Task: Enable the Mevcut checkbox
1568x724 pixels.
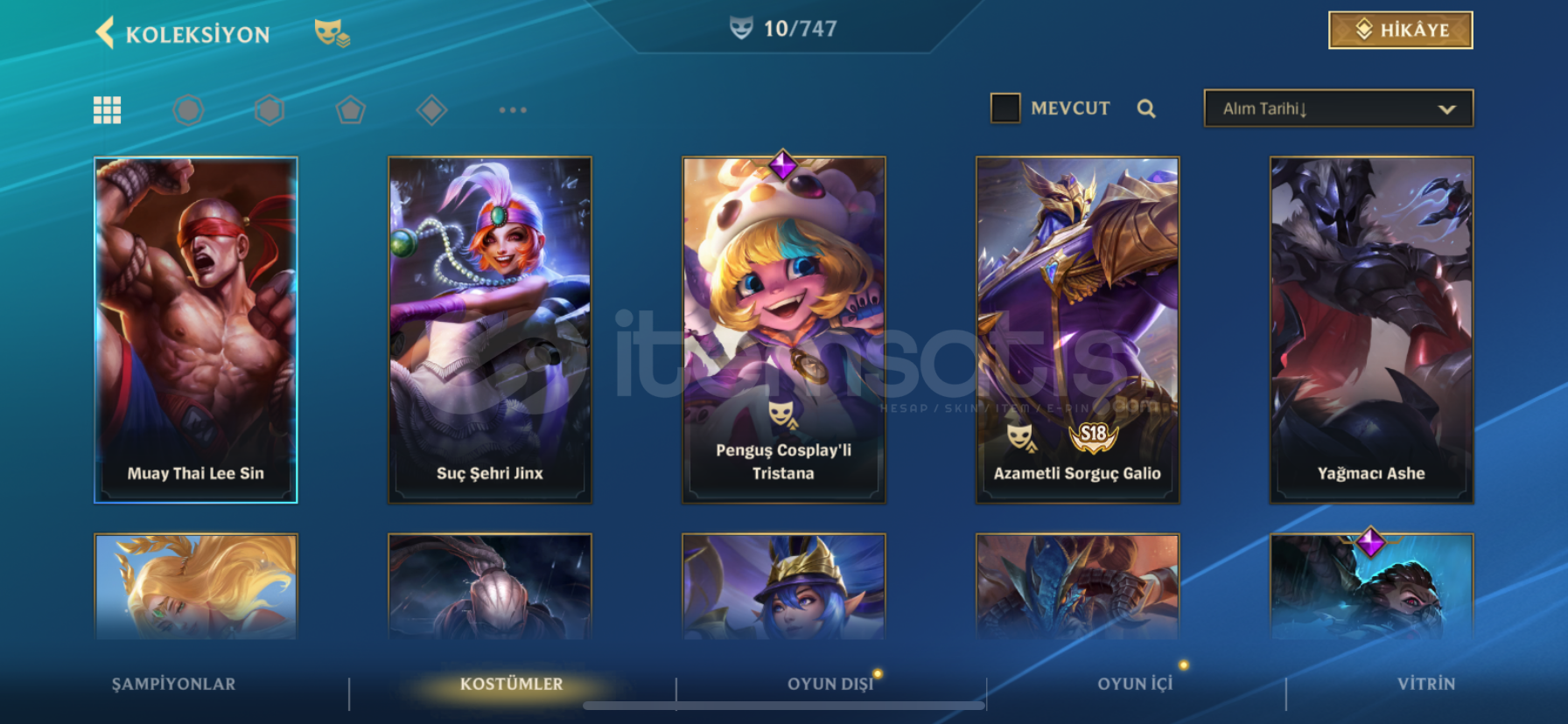Action: (x=1005, y=108)
